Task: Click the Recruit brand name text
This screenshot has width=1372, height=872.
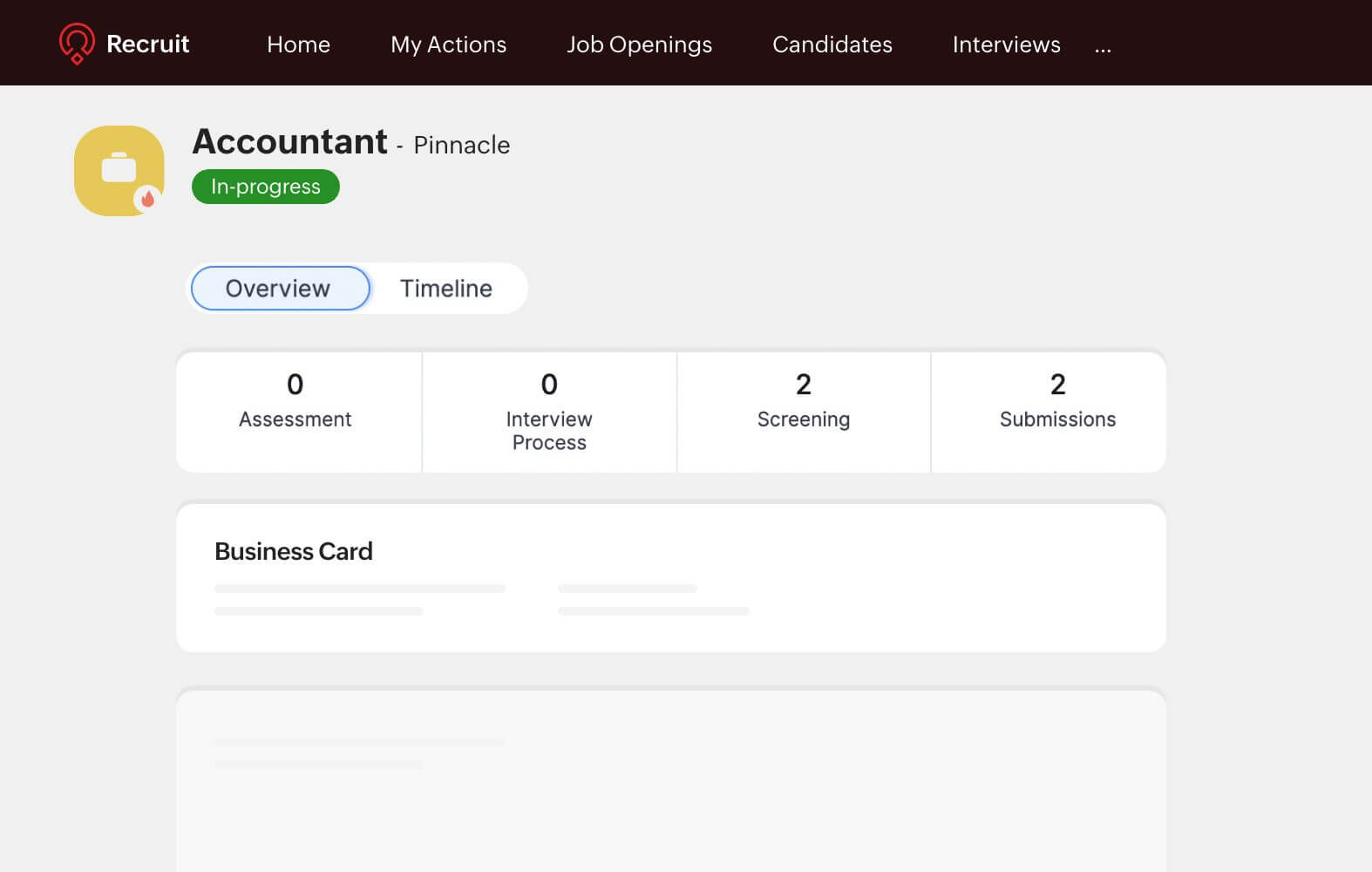Action: [x=147, y=44]
